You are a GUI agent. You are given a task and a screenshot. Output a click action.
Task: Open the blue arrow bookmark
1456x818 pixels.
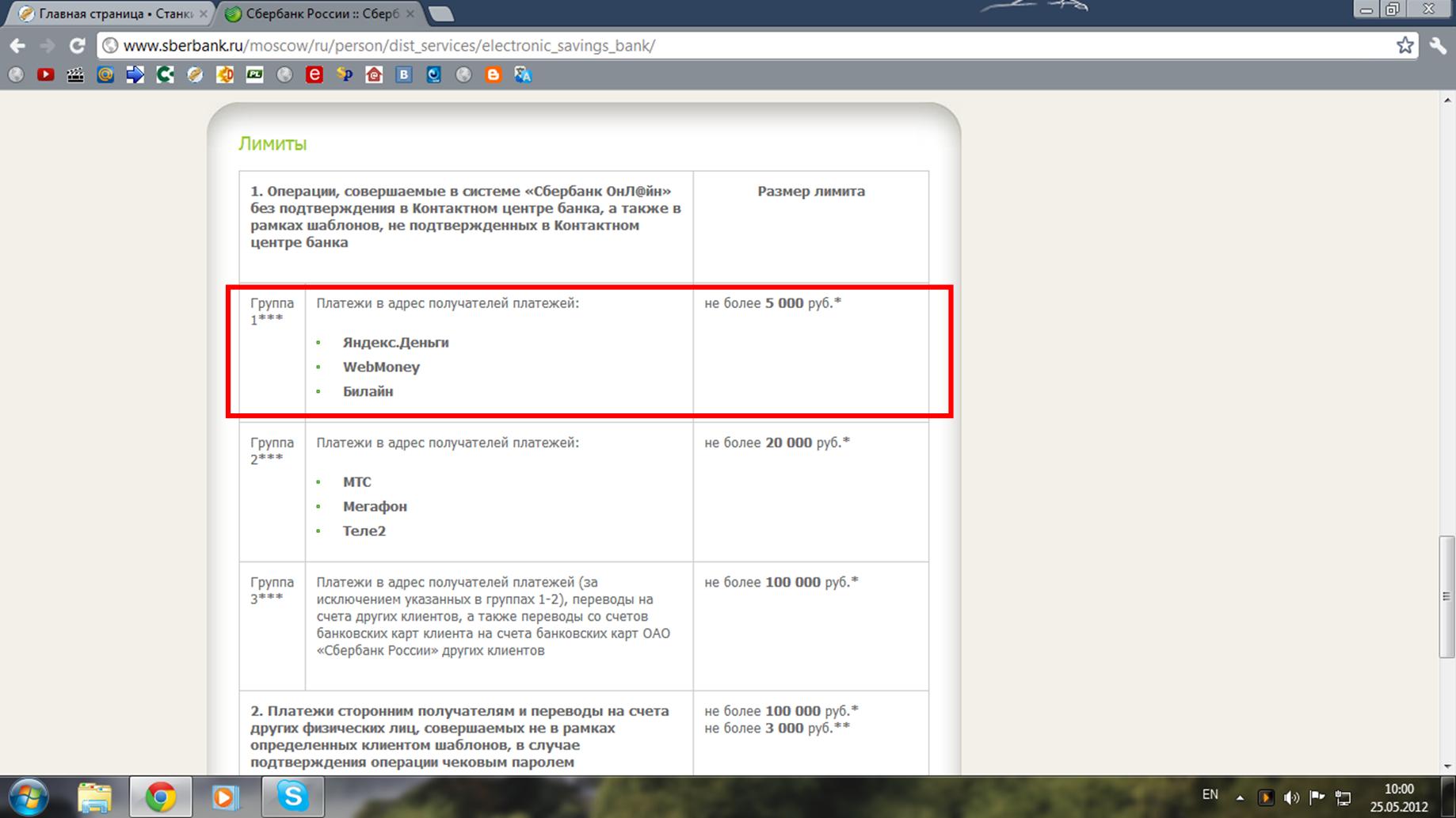pyautogui.click(x=135, y=74)
